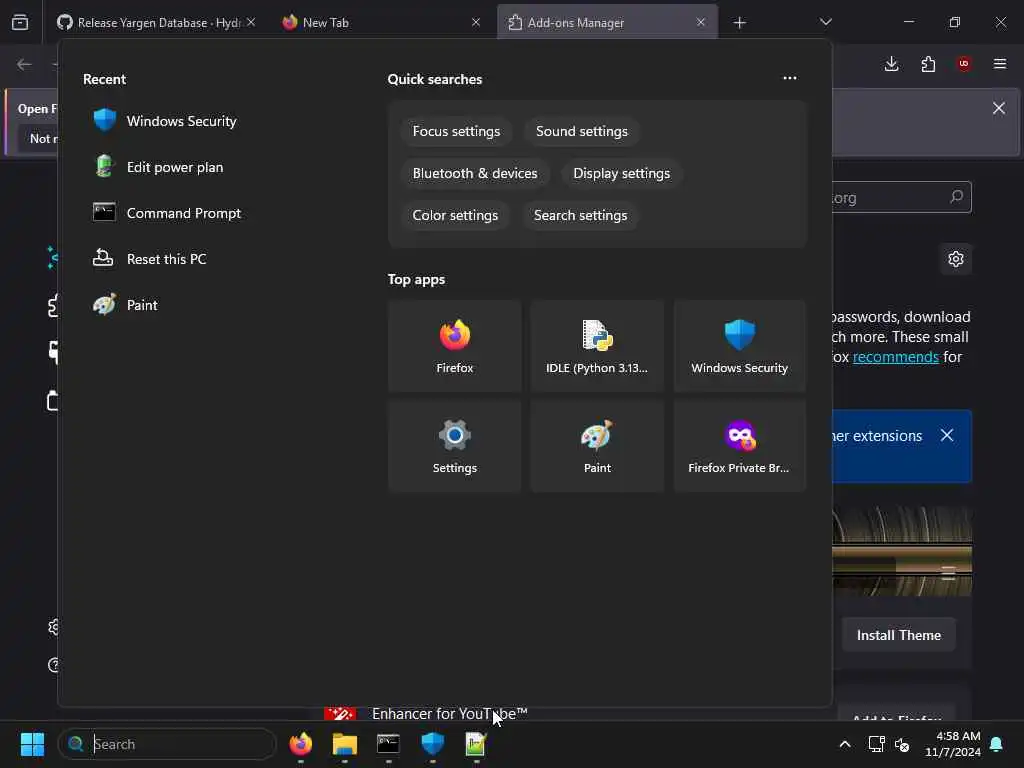1024x768 pixels.
Task: Launch Firefox Private Browsing from Top apps
Action: pyautogui.click(x=739, y=446)
